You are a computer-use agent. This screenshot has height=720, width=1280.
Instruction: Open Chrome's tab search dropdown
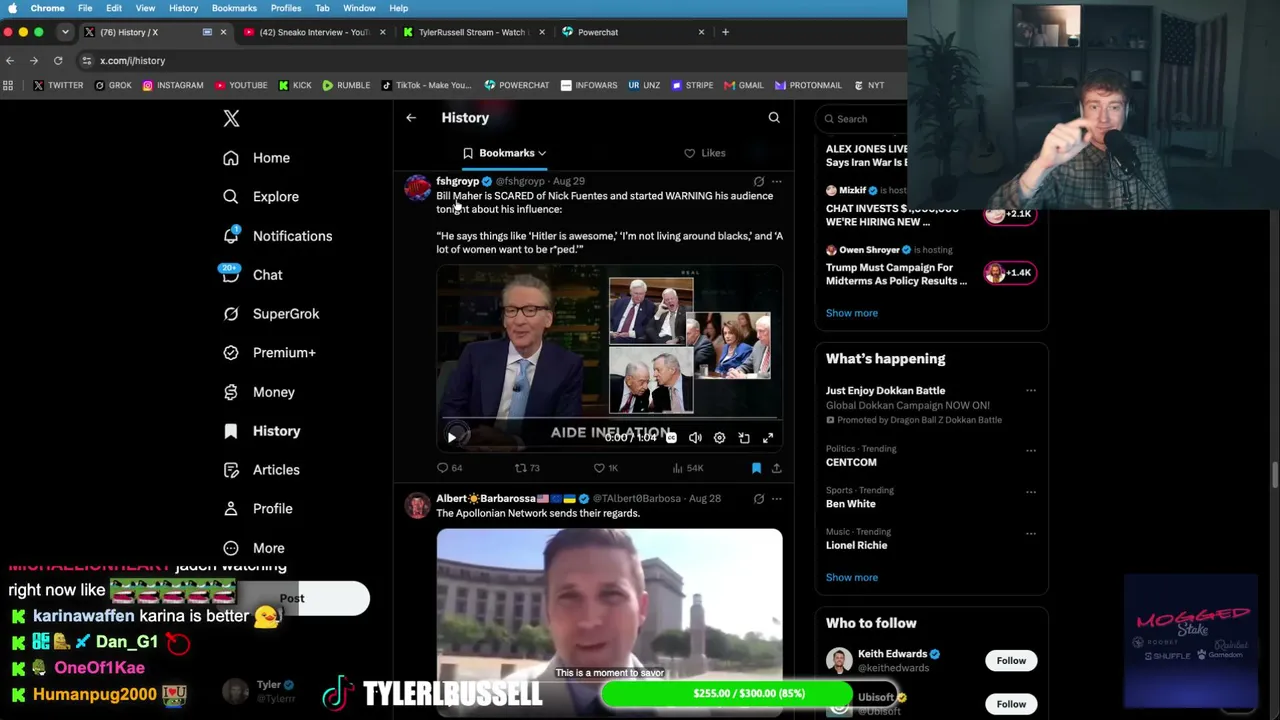(x=65, y=32)
